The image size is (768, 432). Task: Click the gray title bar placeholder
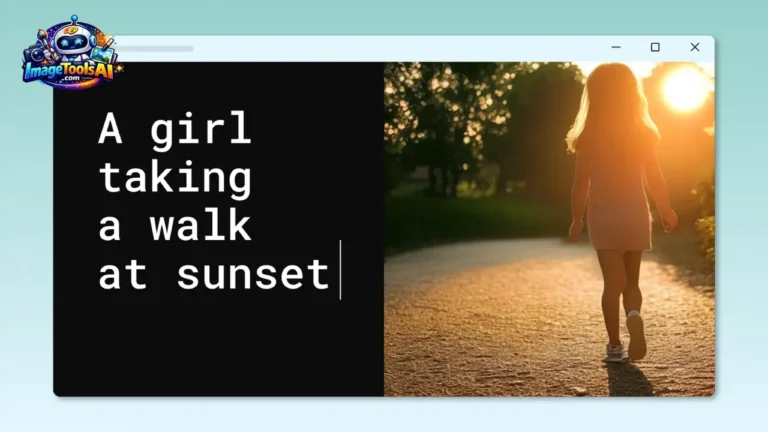point(156,48)
